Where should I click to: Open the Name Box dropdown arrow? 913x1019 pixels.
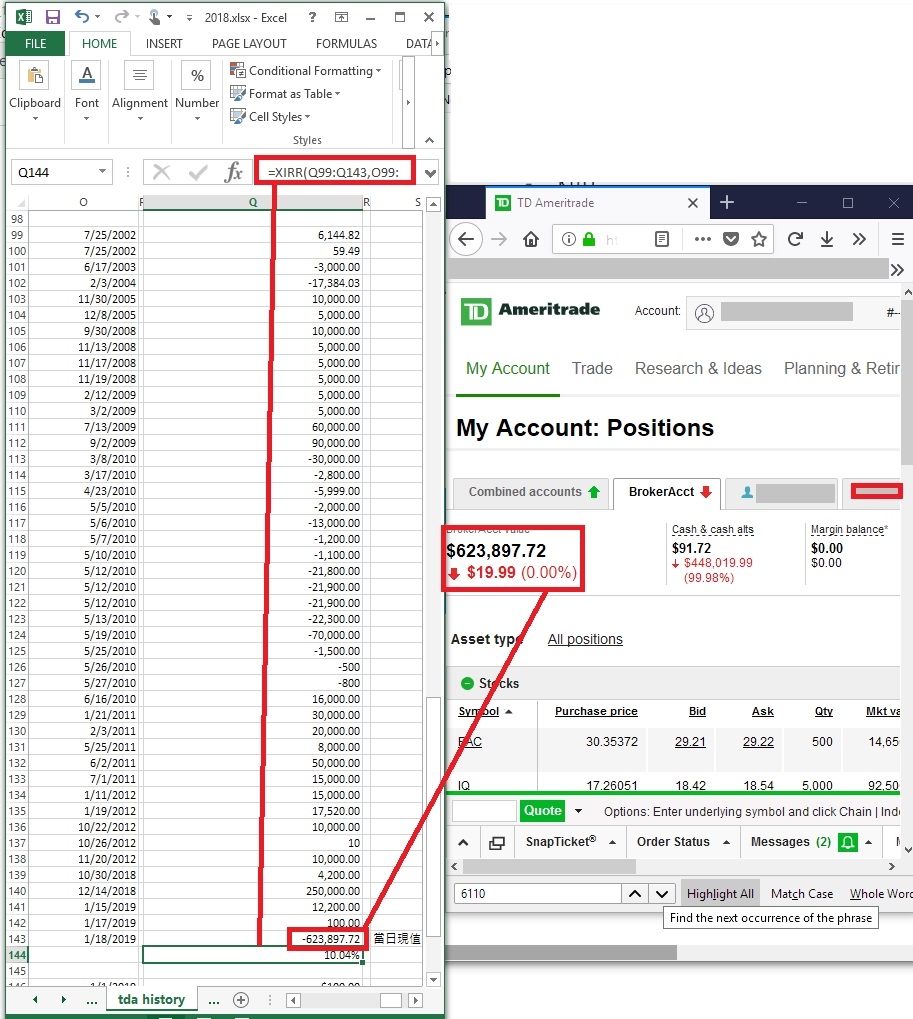102,172
